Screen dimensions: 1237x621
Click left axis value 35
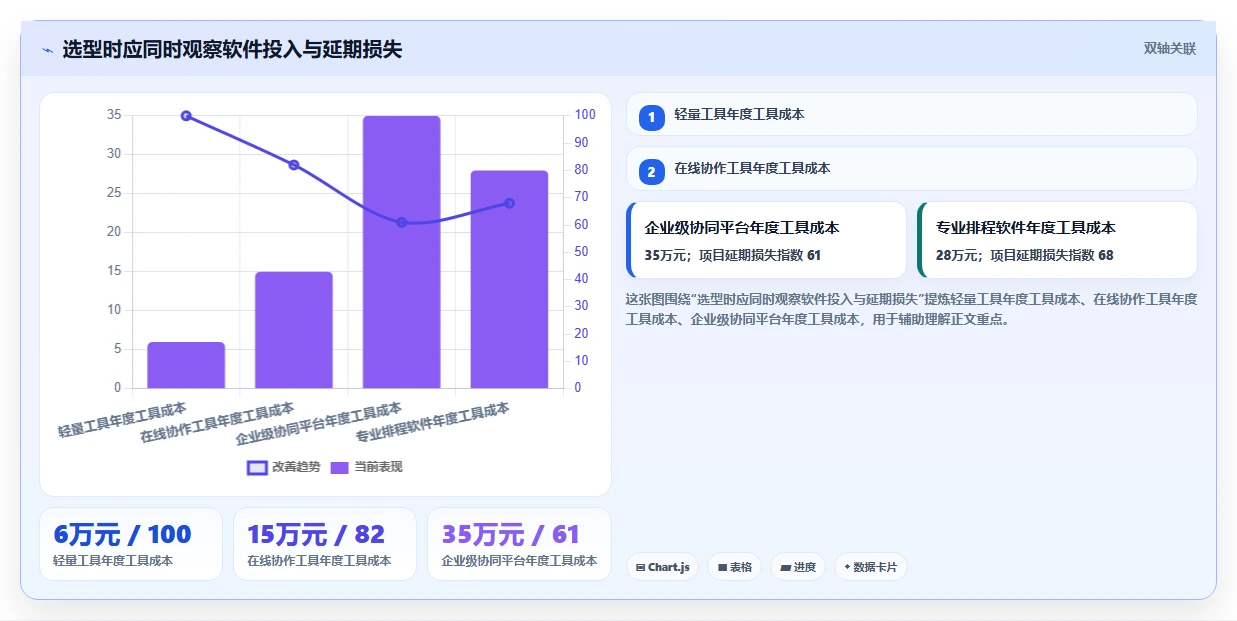click(x=114, y=115)
